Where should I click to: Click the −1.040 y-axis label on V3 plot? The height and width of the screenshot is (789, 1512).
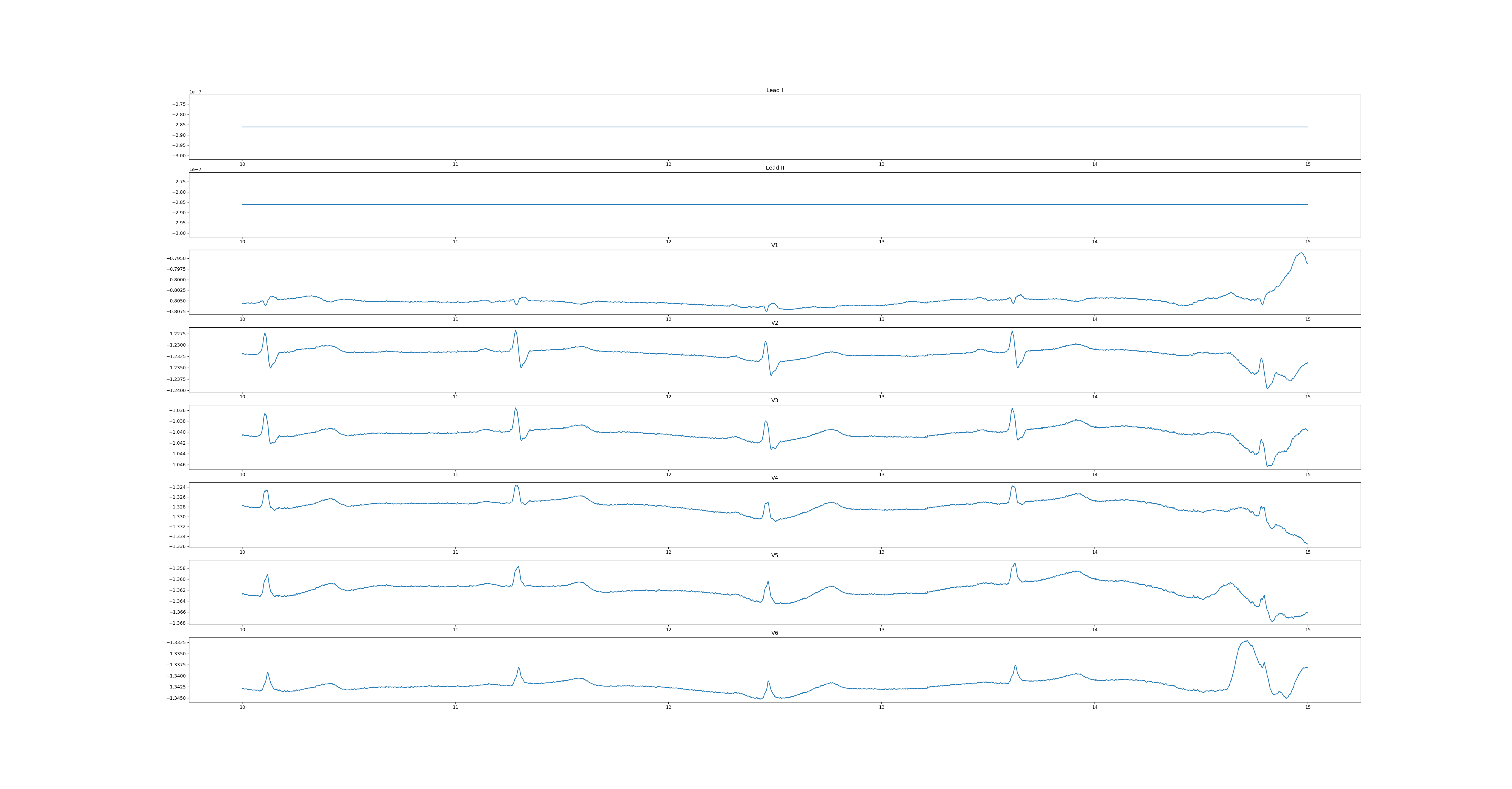click(x=178, y=432)
